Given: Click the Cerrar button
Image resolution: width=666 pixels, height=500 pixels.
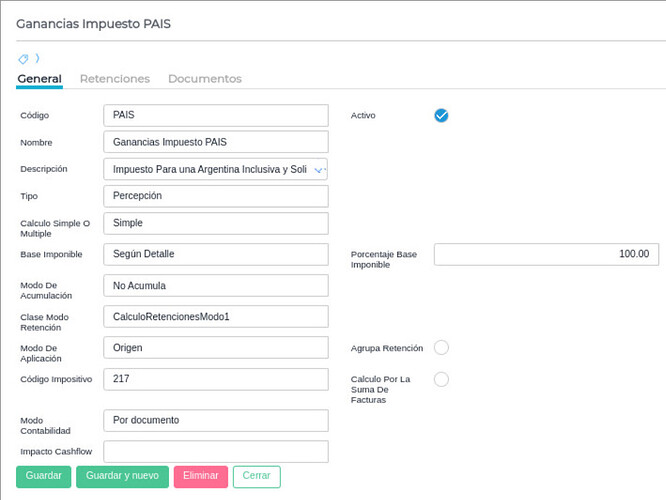Looking at the screenshot, I should [x=256, y=476].
